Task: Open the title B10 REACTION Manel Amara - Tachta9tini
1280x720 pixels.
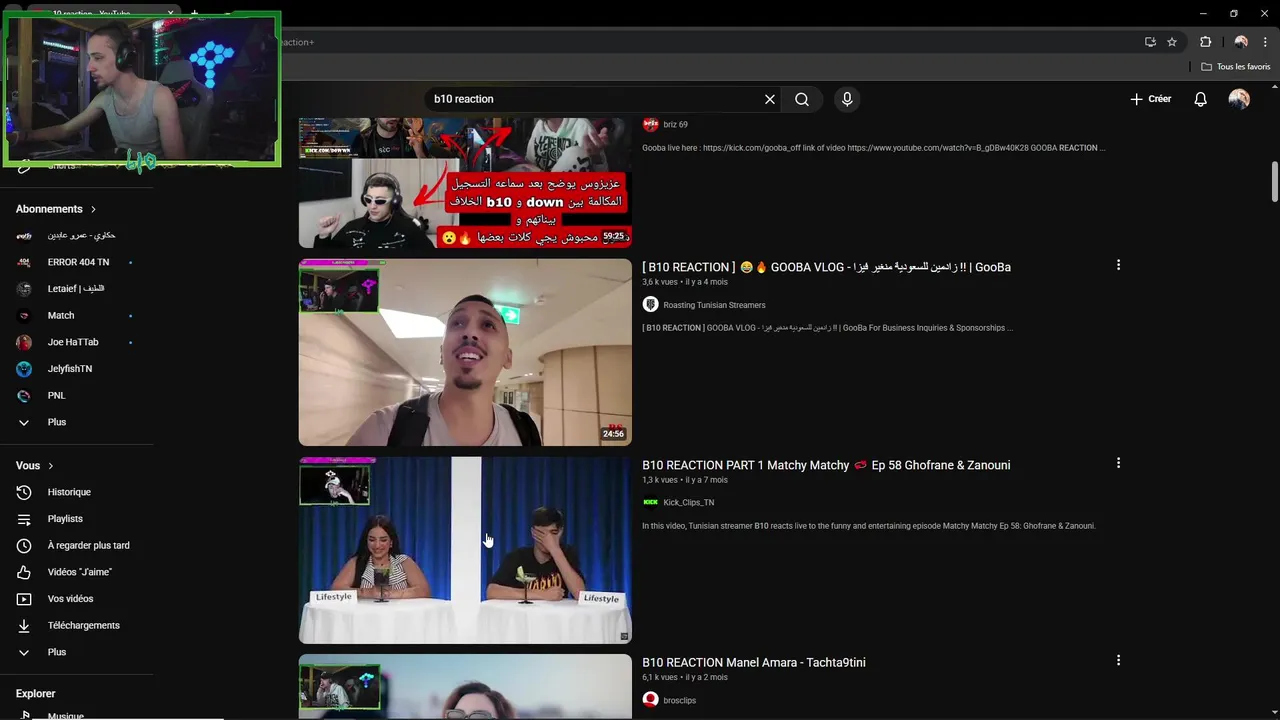Action: pyautogui.click(x=754, y=662)
